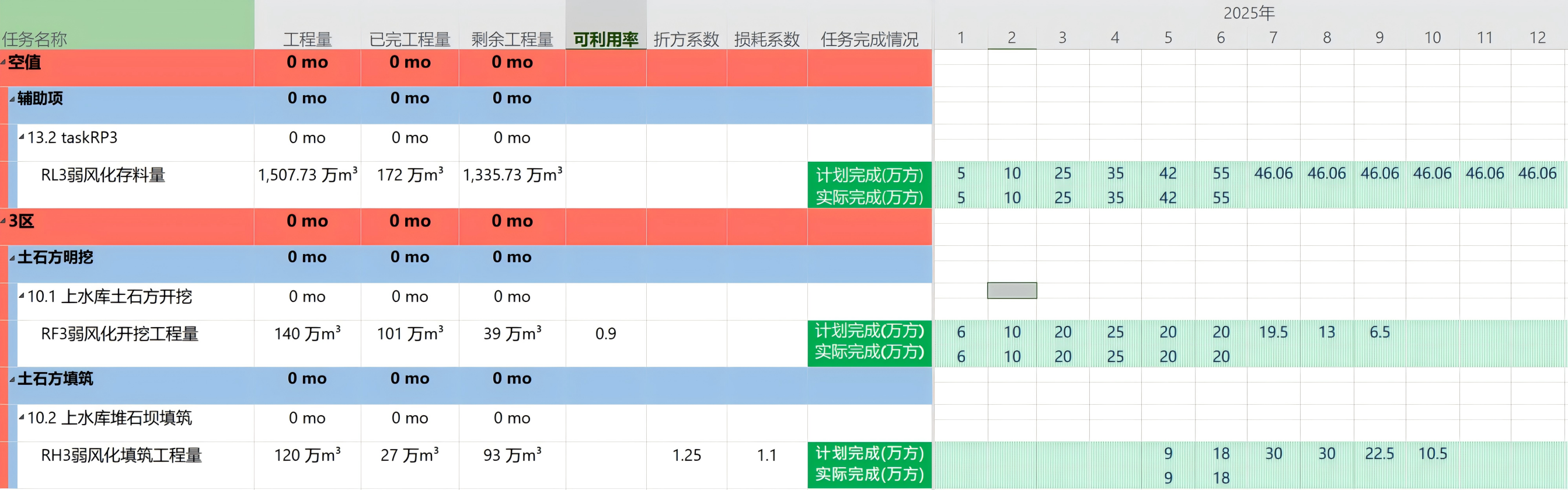Select the RL3弱风化存料量 task row

coord(103,175)
